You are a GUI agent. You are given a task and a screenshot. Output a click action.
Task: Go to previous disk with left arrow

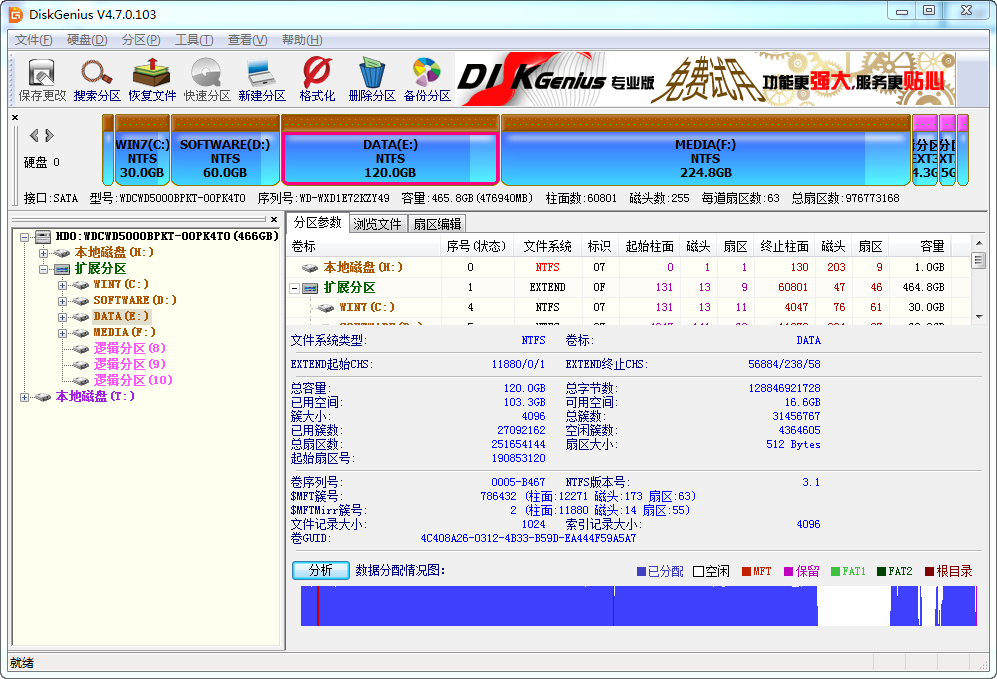(x=34, y=135)
